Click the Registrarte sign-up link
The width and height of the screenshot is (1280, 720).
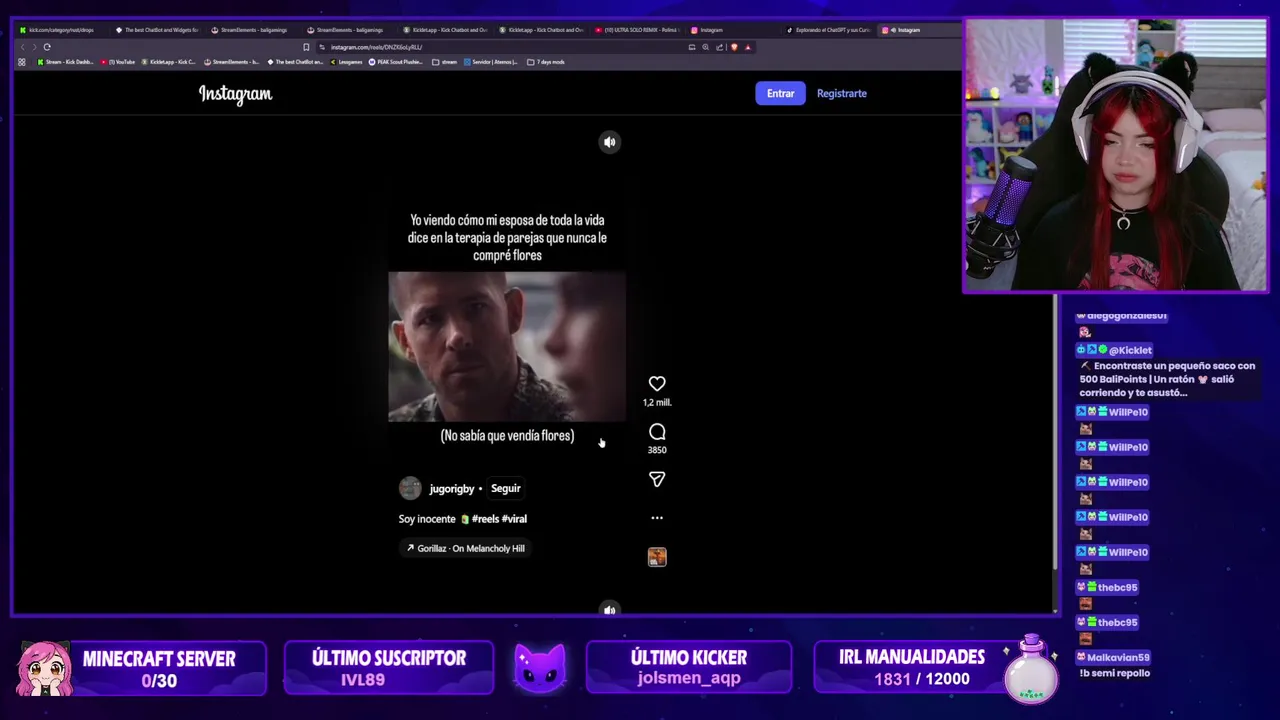[842, 93]
